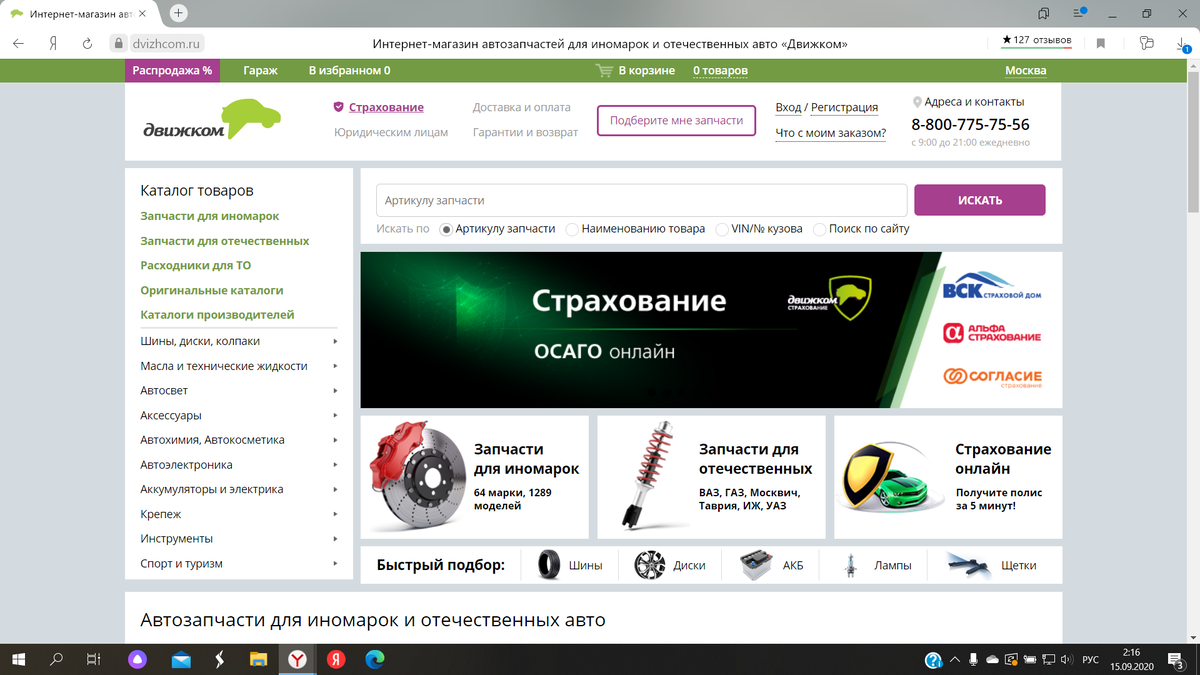Open В избранном 0 in green bar

[349, 71]
